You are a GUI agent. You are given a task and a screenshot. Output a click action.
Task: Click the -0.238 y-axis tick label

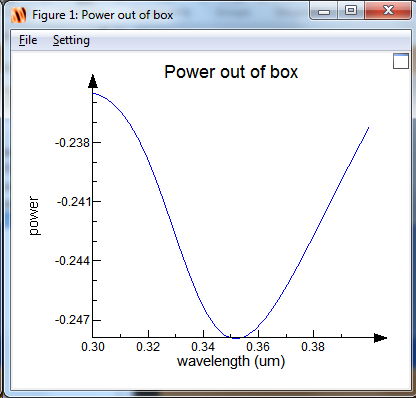coord(72,143)
